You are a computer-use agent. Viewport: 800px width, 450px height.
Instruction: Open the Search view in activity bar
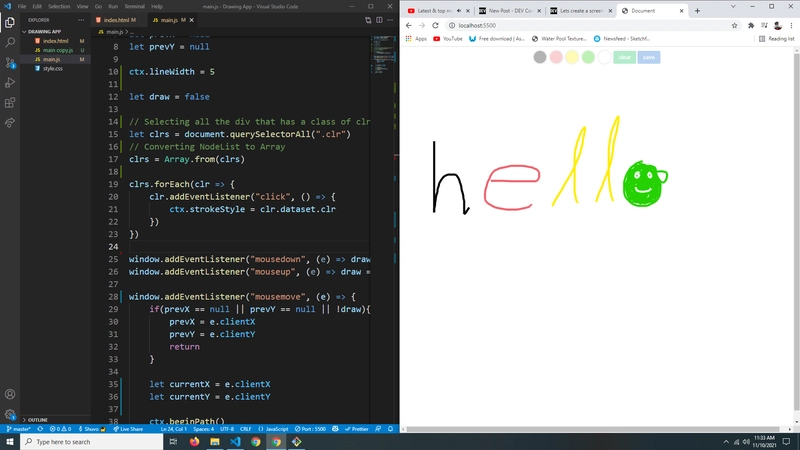click(10, 42)
